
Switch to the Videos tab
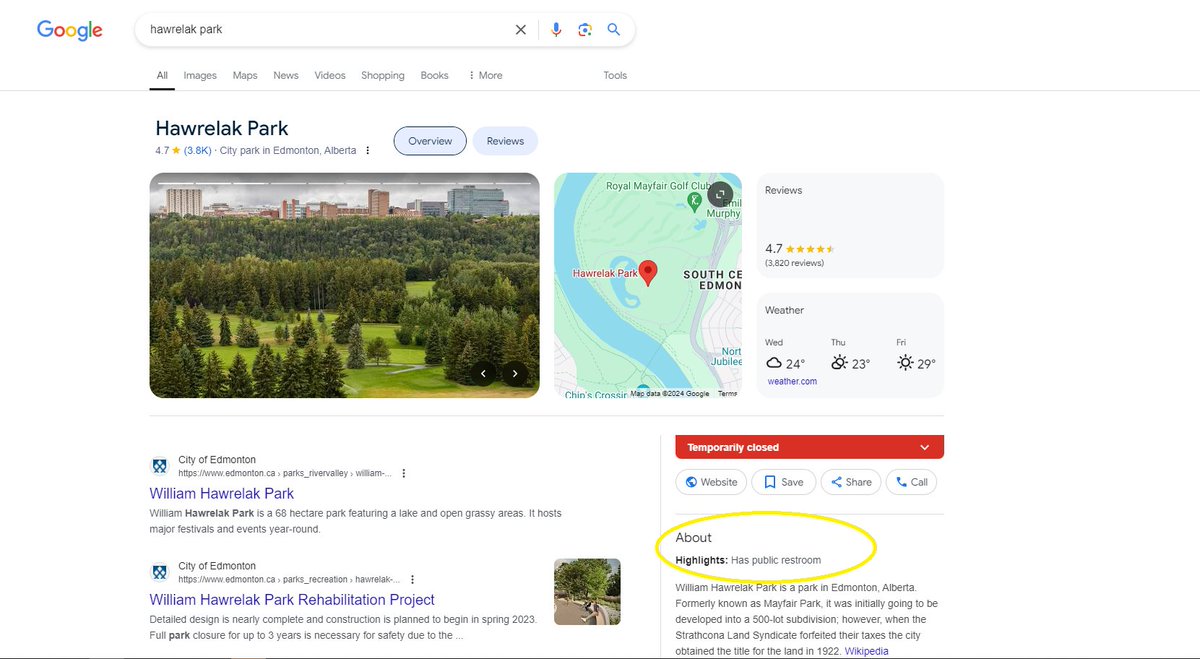coord(330,75)
